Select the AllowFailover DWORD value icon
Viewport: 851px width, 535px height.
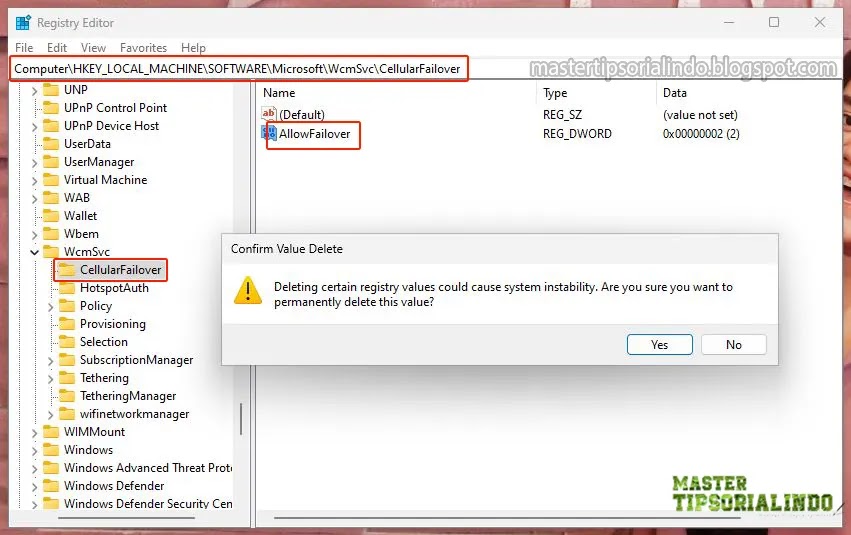[x=269, y=133]
